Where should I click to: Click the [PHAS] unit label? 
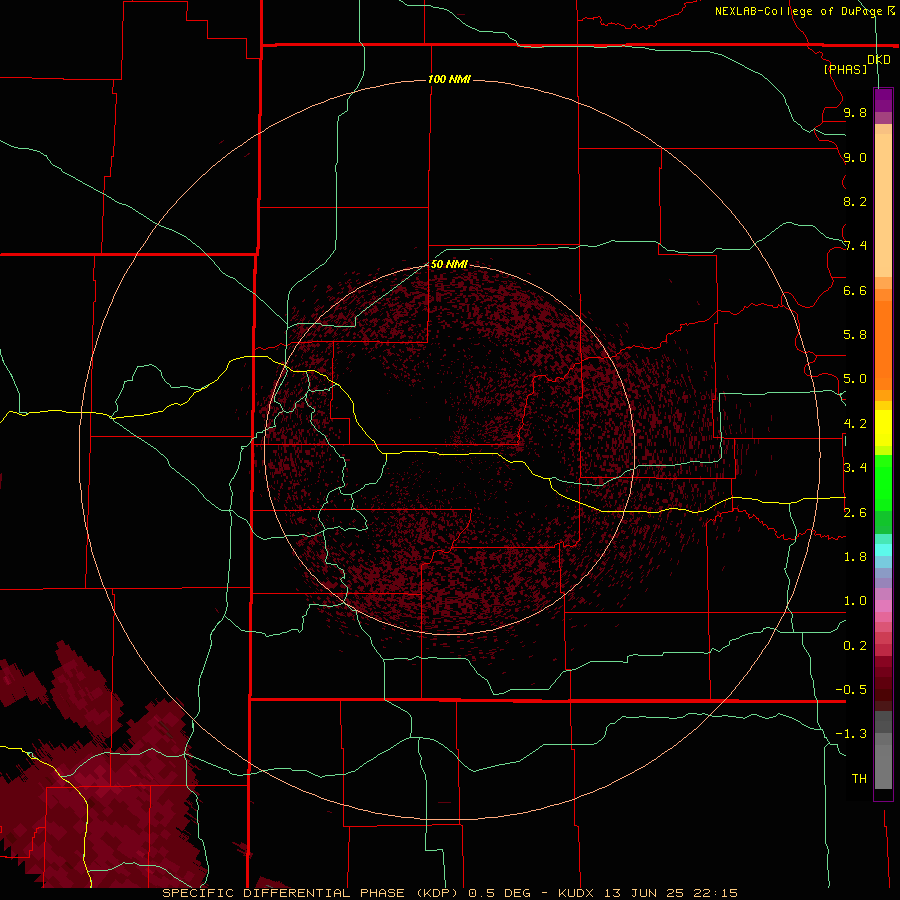tap(845, 69)
